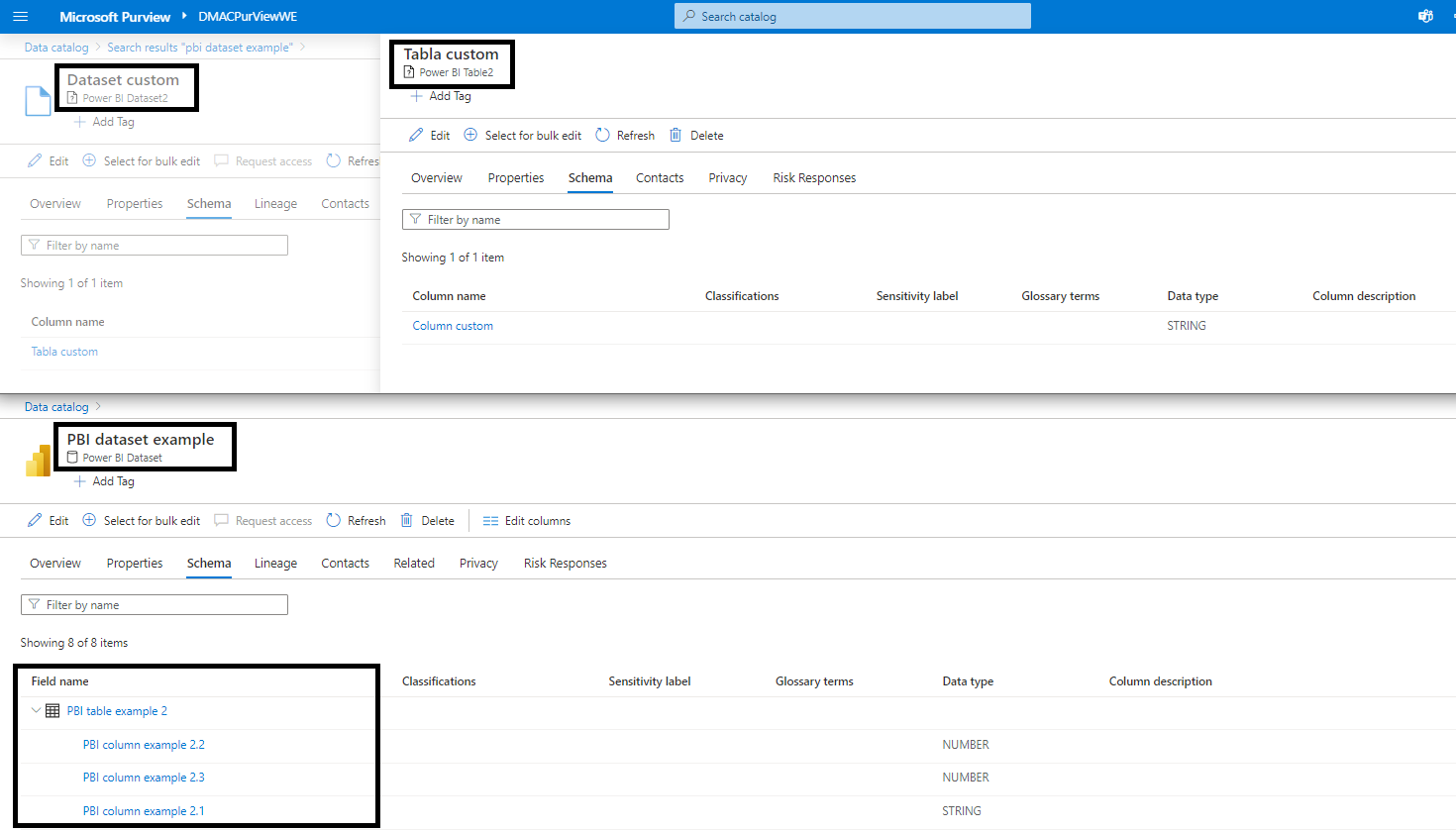This screenshot has width=1456, height=833.
Task: Open the Tabla custom link in schema
Action: (x=64, y=352)
